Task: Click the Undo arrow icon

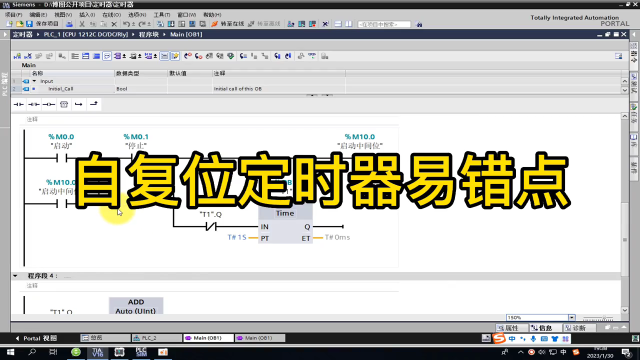Action: point(127,24)
